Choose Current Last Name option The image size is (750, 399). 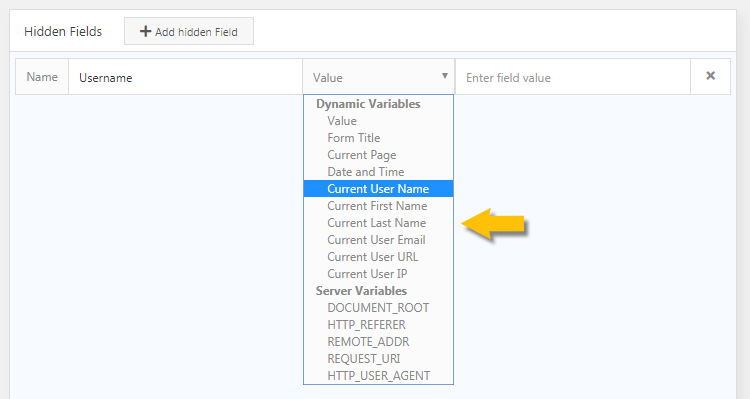[x=378, y=223]
